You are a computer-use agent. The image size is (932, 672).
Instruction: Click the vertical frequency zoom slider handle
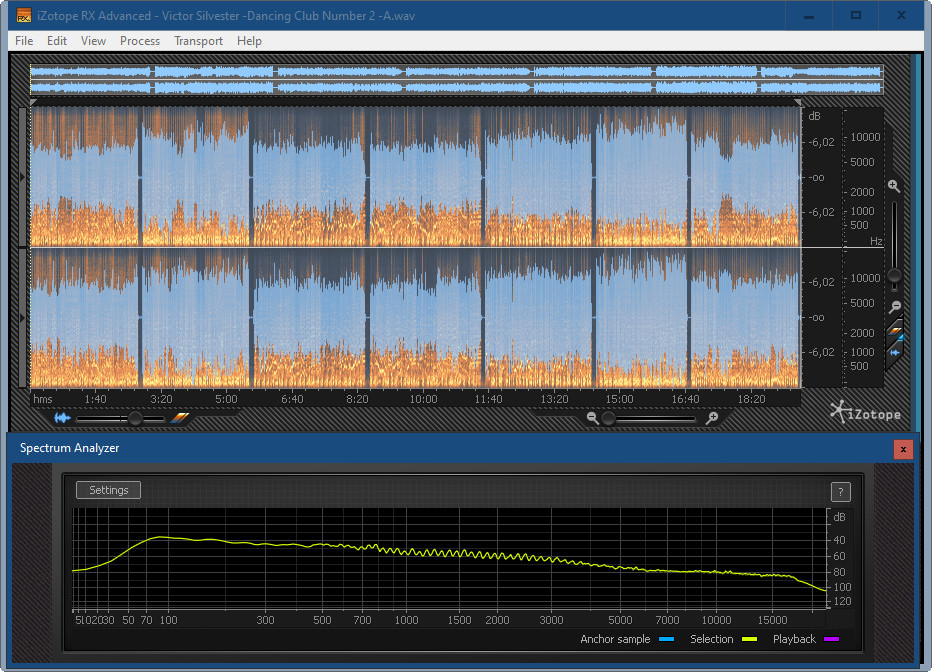pyautogui.click(x=895, y=275)
